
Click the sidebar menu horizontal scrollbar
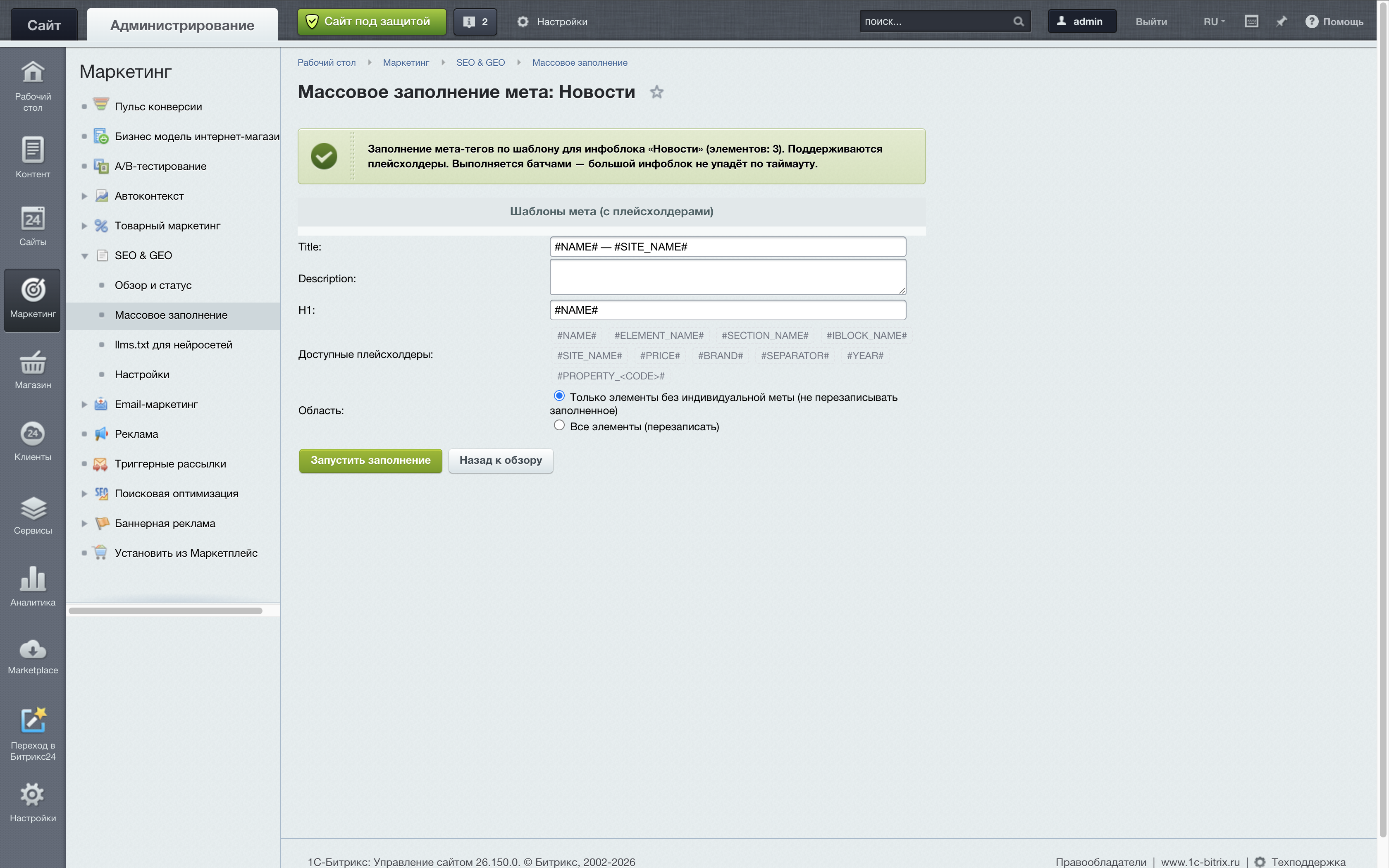[165, 611]
